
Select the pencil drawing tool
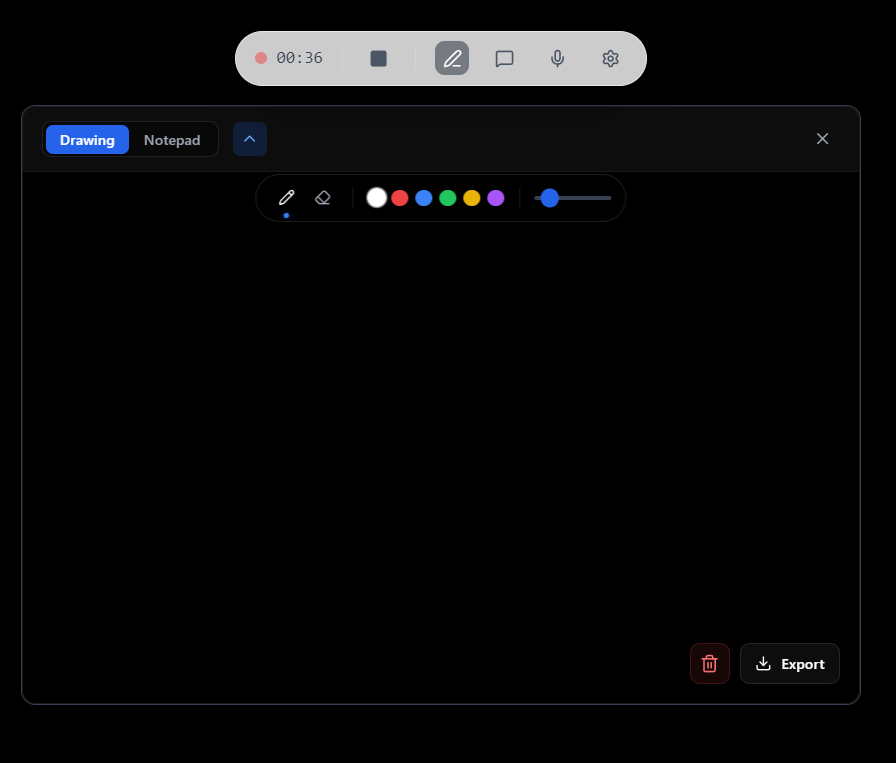click(x=286, y=198)
